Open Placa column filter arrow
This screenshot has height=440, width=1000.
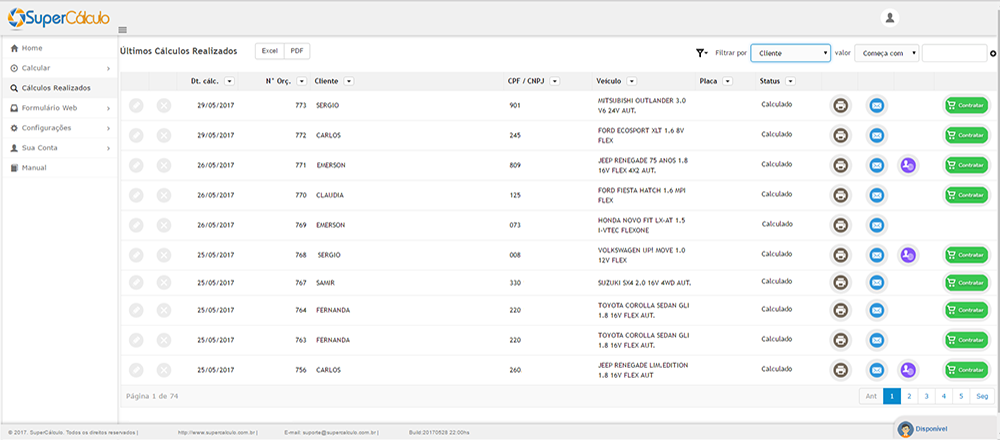727,81
